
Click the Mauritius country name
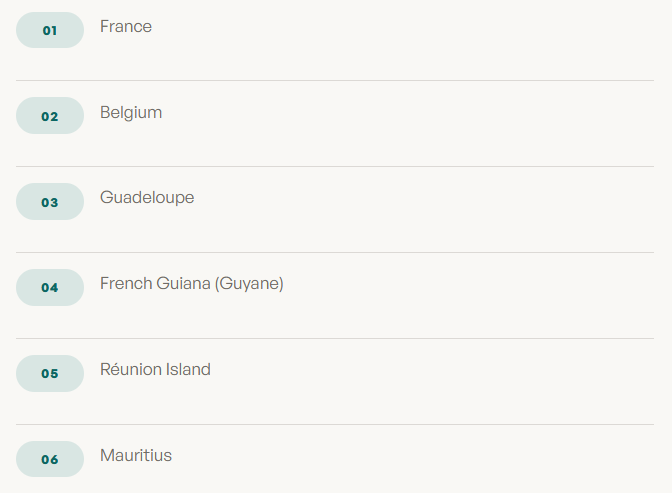click(x=136, y=455)
